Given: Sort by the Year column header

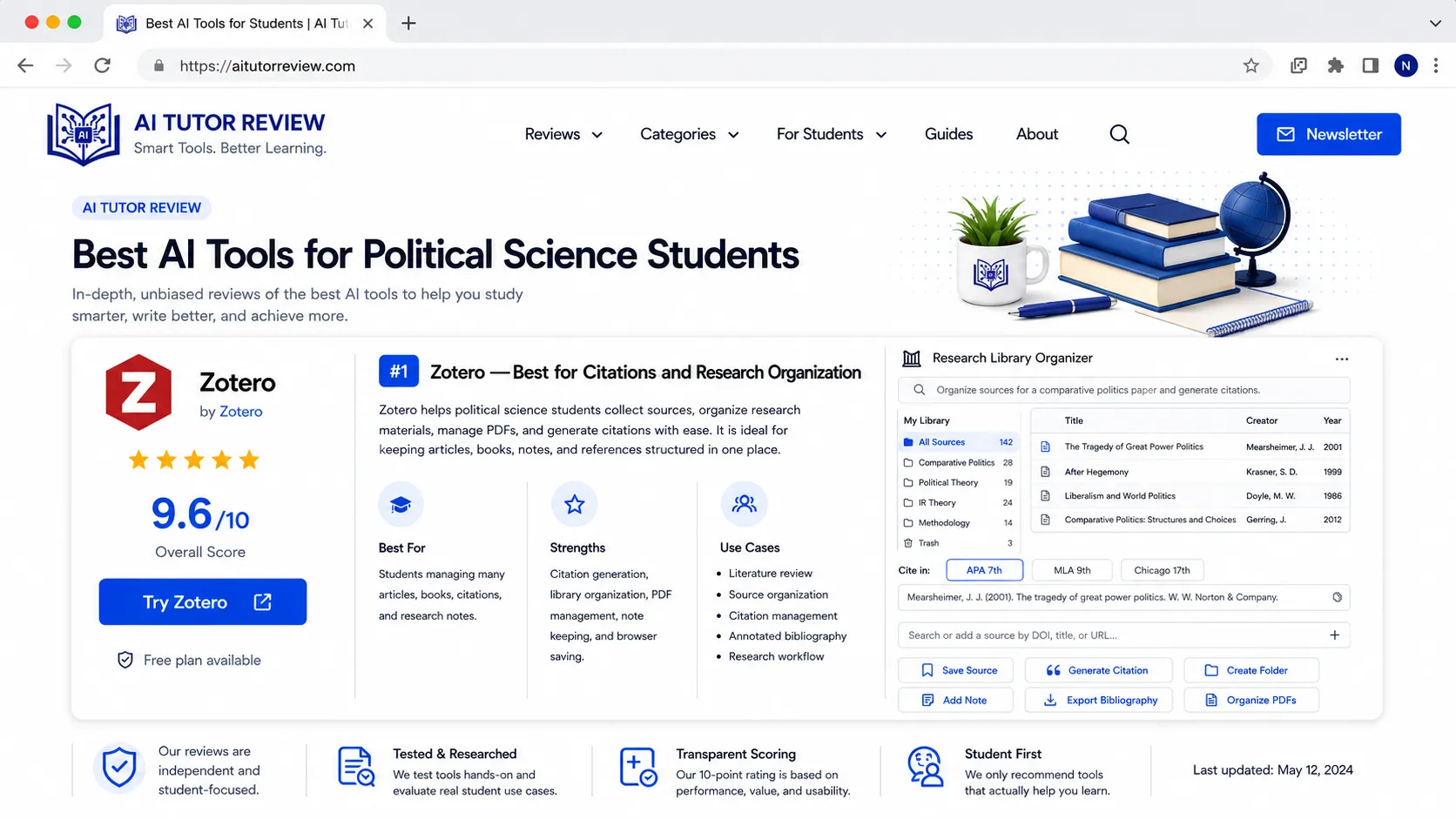Looking at the screenshot, I should (x=1332, y=420).
